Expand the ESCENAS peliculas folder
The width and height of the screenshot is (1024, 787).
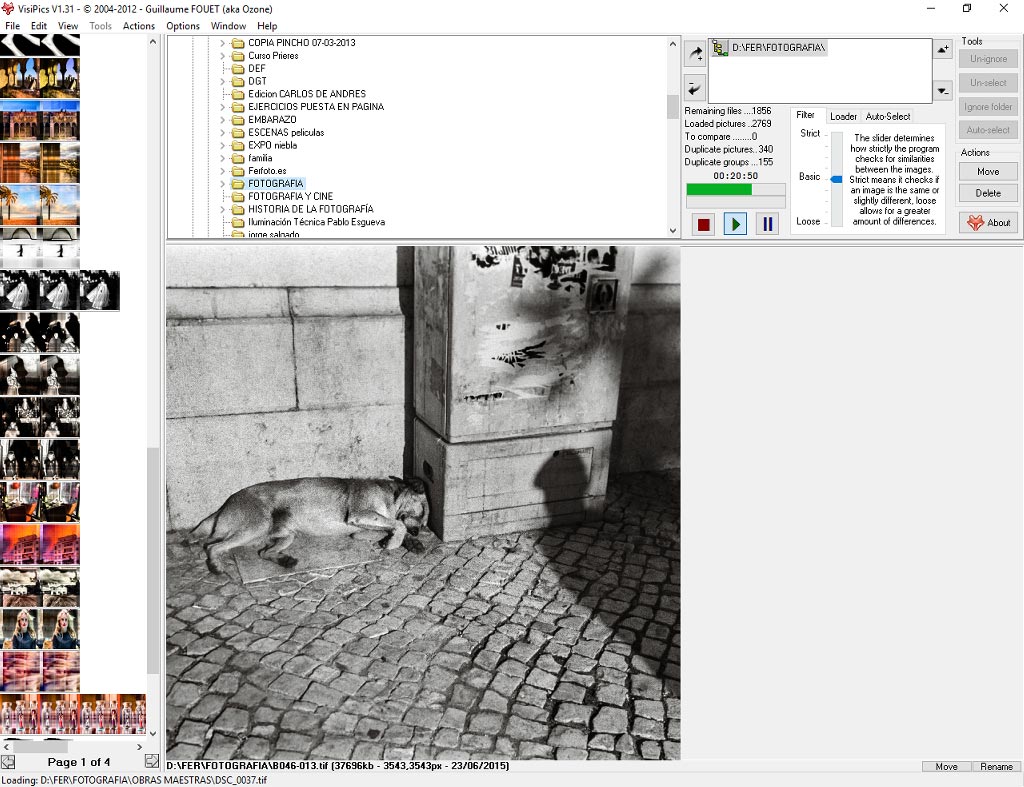[x=223, y=133]
